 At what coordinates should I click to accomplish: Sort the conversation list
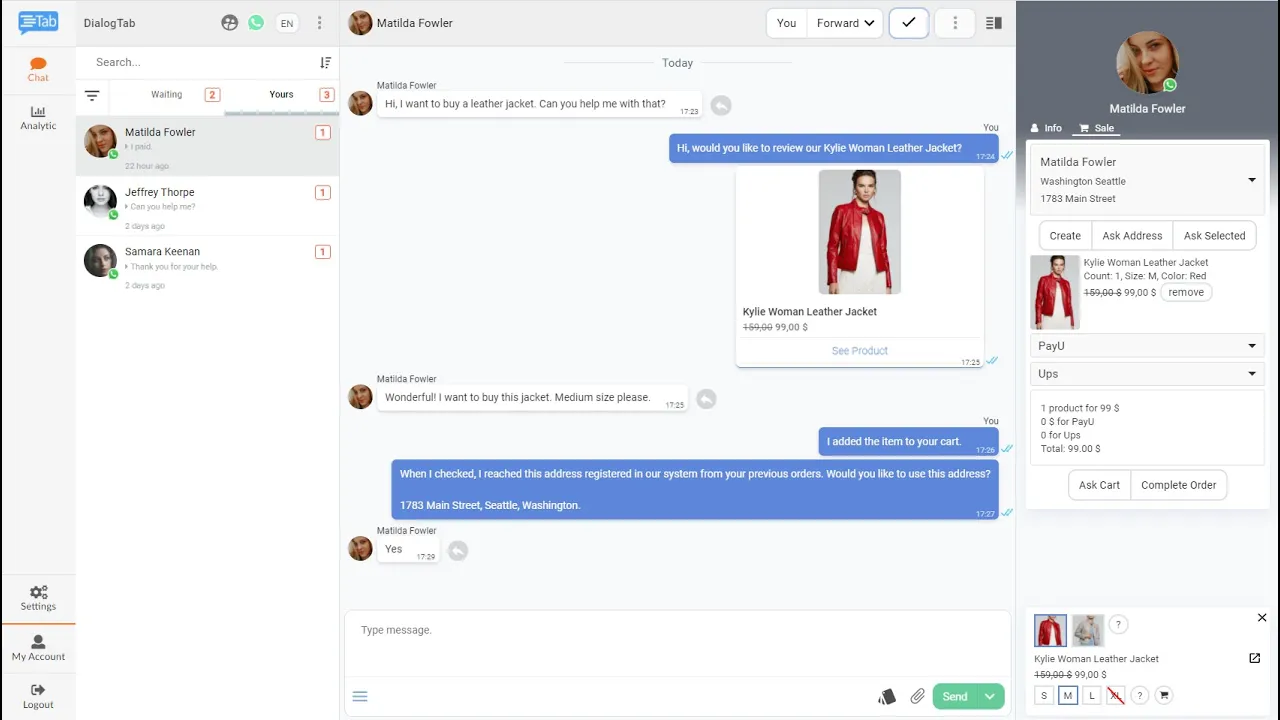(325, 62)
